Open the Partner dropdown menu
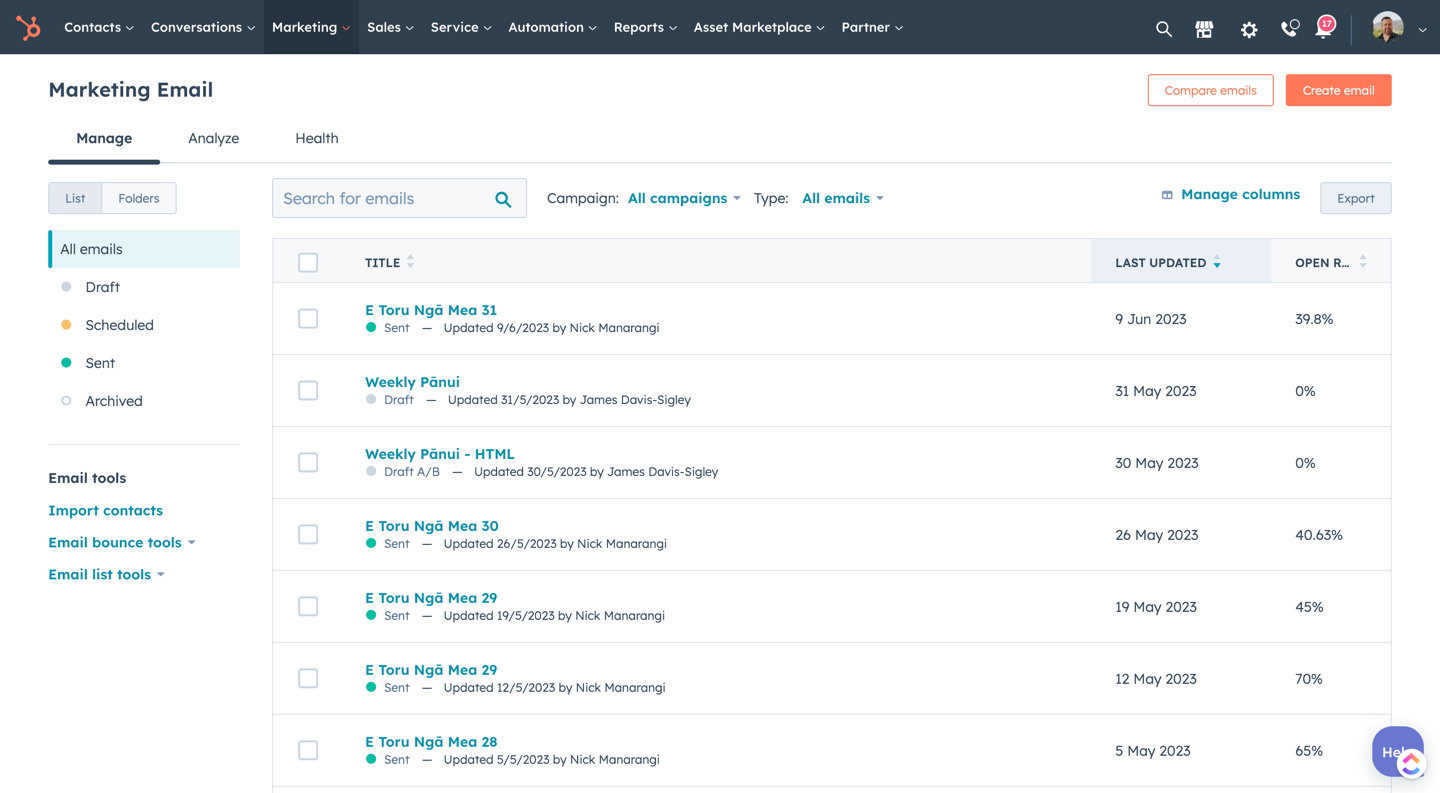Viewport: 1440px width, 793px height. [x=872, y=27]
